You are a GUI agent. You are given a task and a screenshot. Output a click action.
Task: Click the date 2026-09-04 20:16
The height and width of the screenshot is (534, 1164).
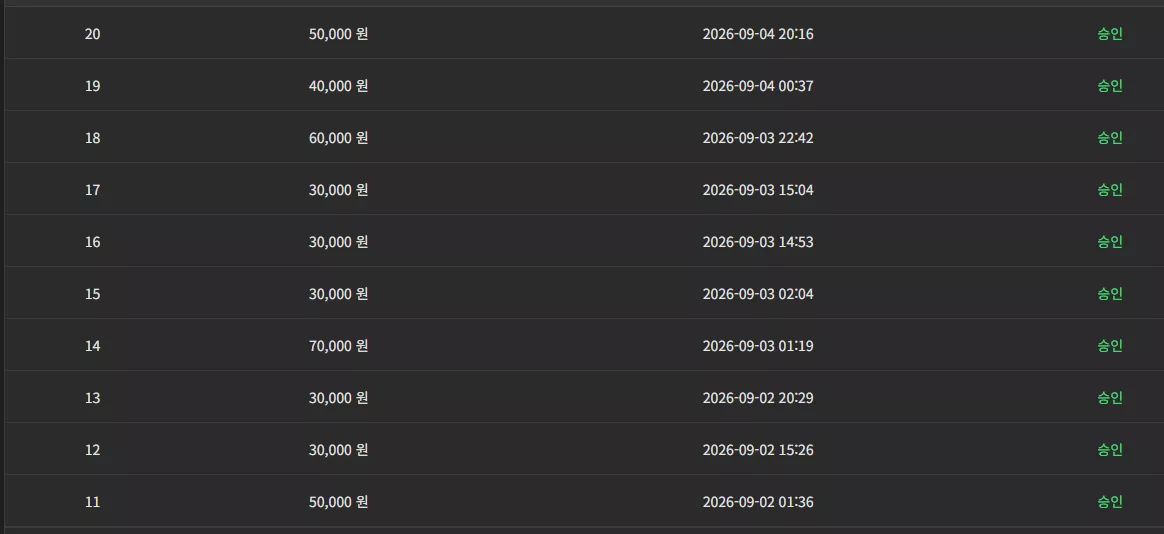(758, 34)
